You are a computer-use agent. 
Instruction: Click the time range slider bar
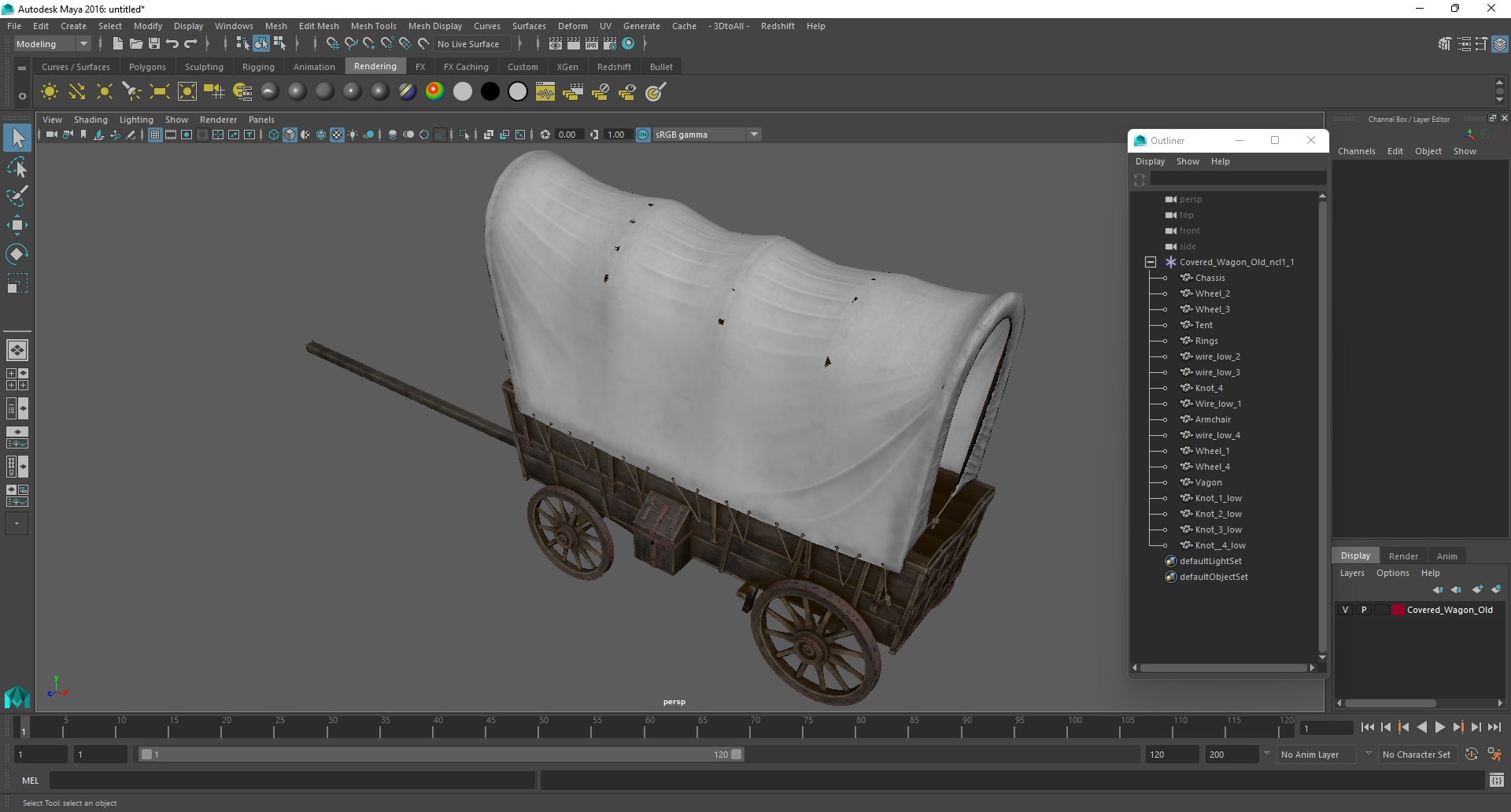(x=441, y=755)
